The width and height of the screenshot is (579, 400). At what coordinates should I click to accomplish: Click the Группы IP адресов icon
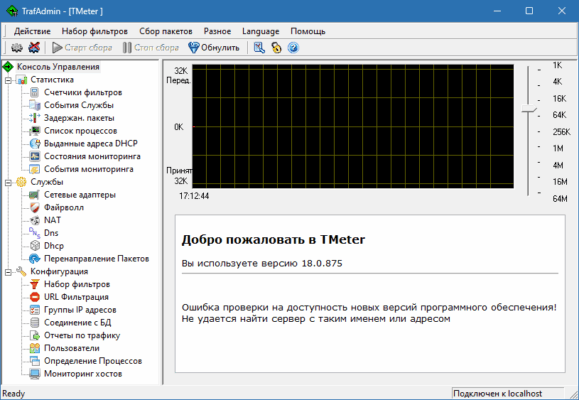[x=35, y=310]
